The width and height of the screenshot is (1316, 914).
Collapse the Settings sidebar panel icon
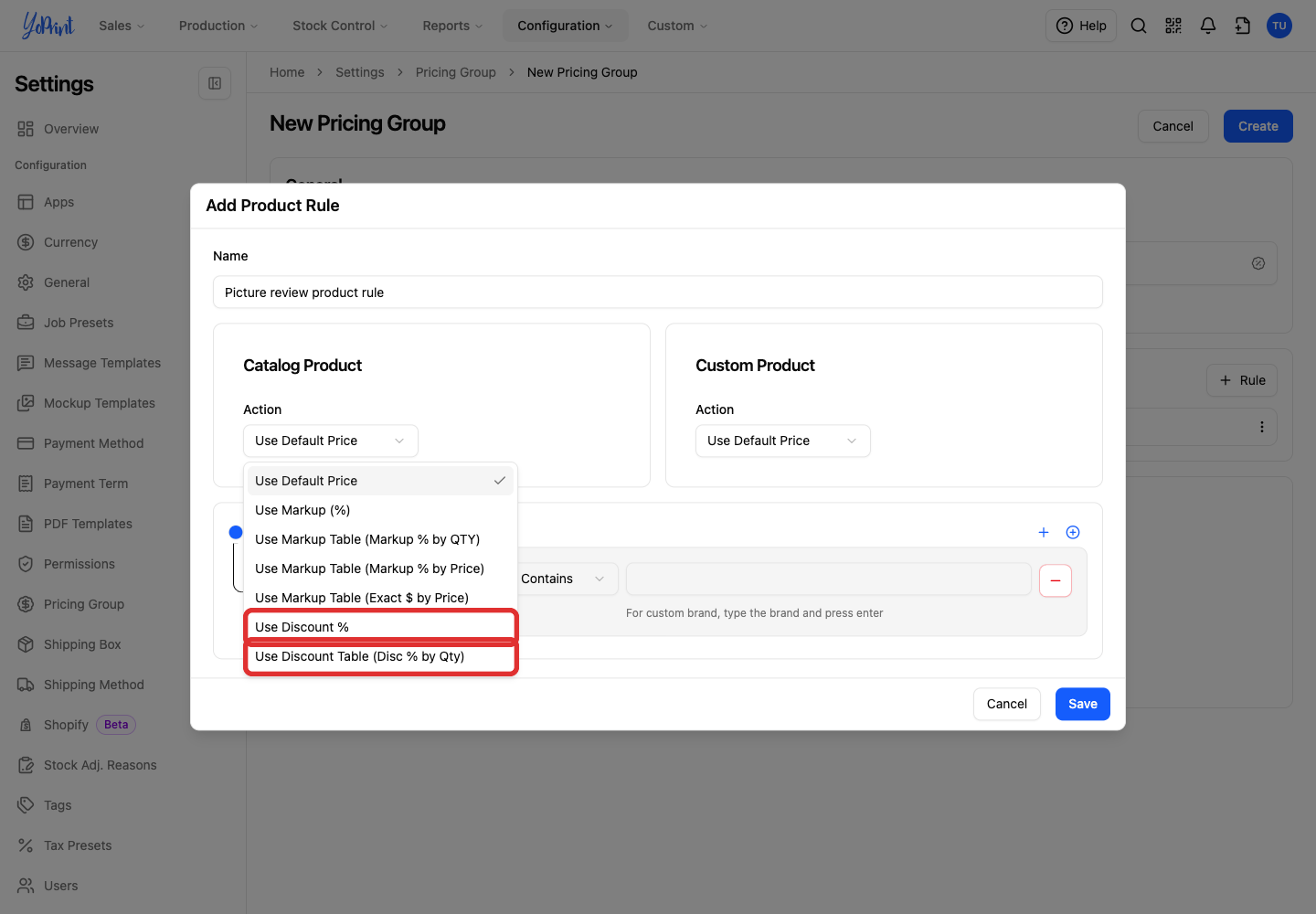(x=215, y=83)
